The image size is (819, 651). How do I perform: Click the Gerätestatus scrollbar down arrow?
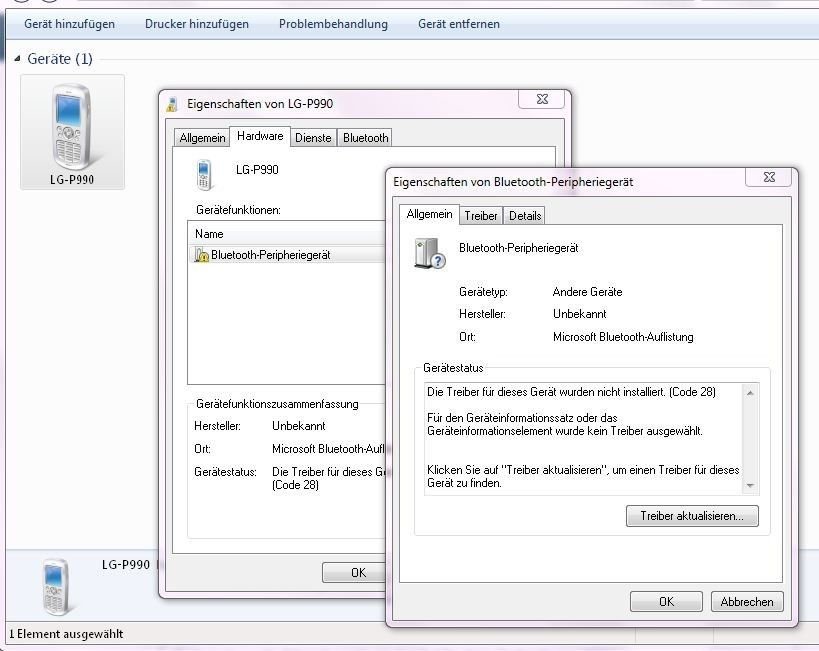click(750, 486)
